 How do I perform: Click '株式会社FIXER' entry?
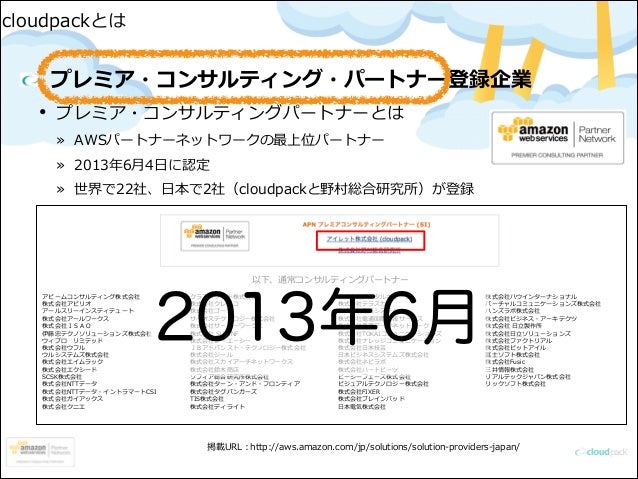click(359, 392)
